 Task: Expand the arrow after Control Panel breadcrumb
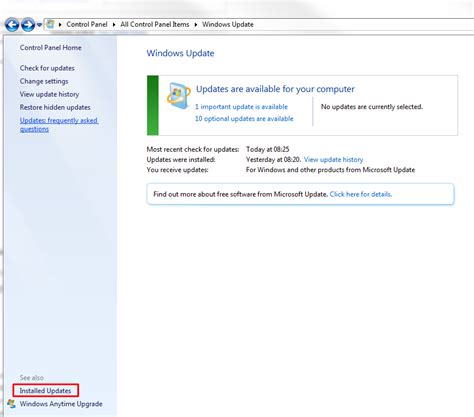pos(114,25)
